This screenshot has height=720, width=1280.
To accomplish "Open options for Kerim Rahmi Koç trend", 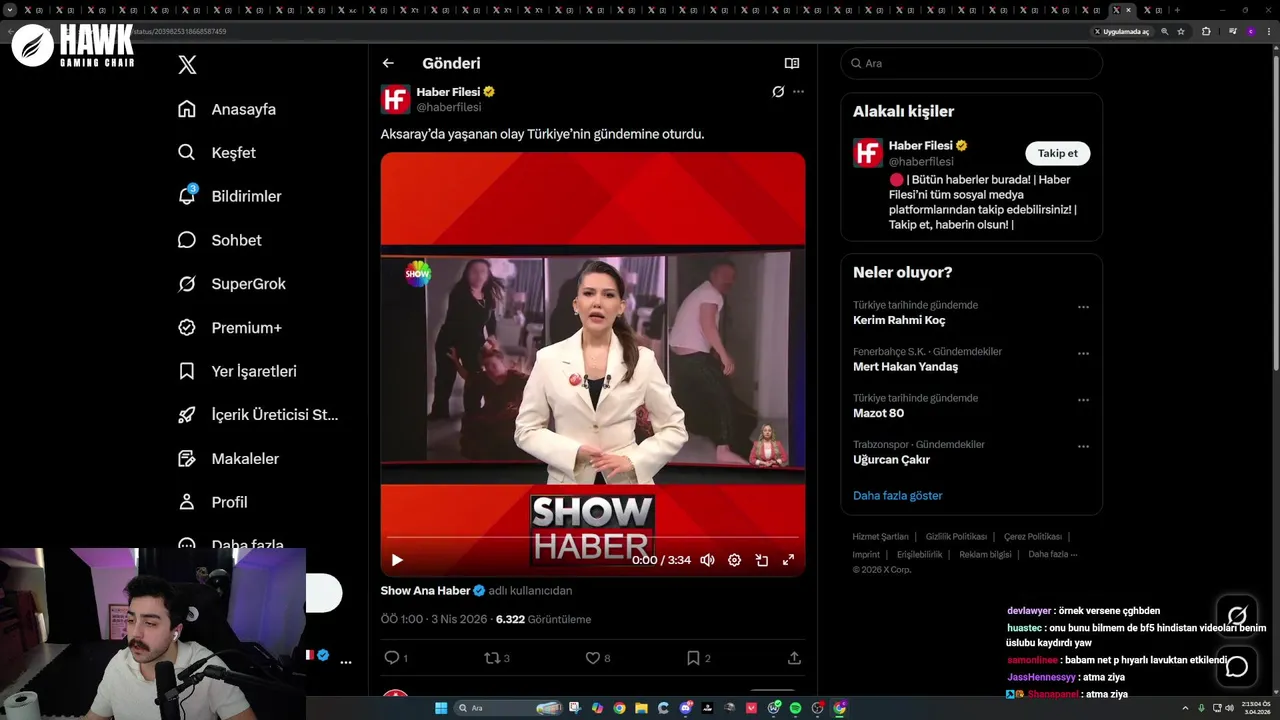I will click(1083, 307).
